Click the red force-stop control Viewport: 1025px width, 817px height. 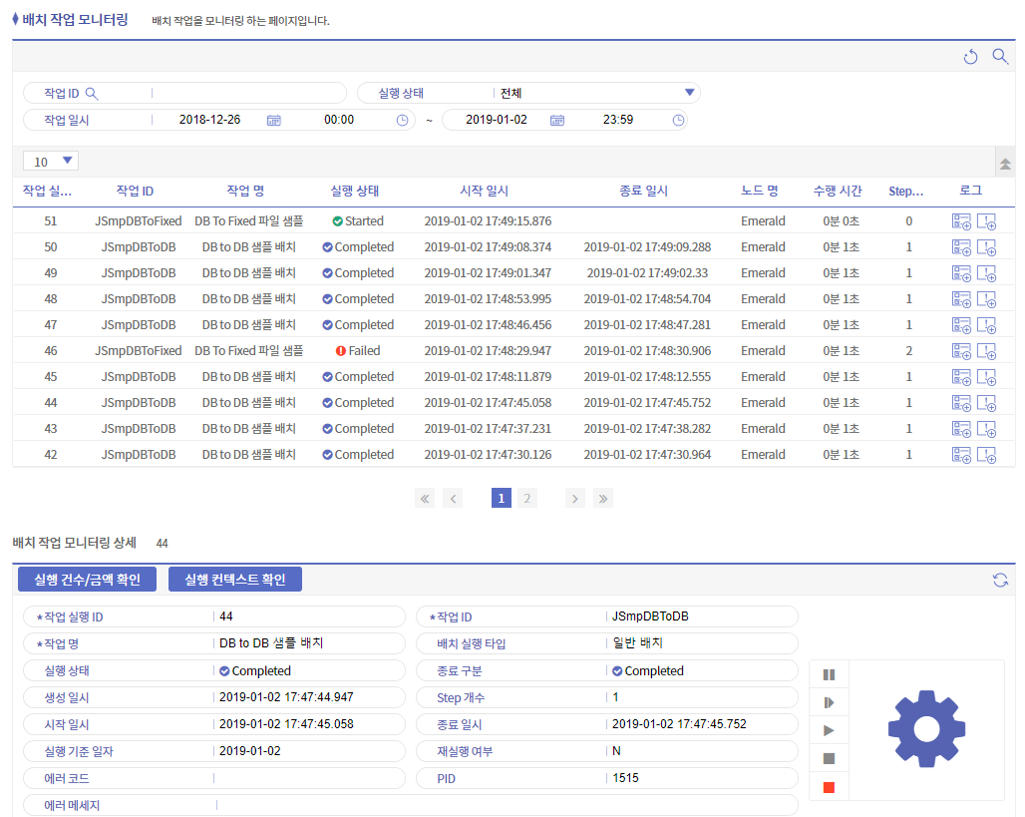[x=829, y=787]
